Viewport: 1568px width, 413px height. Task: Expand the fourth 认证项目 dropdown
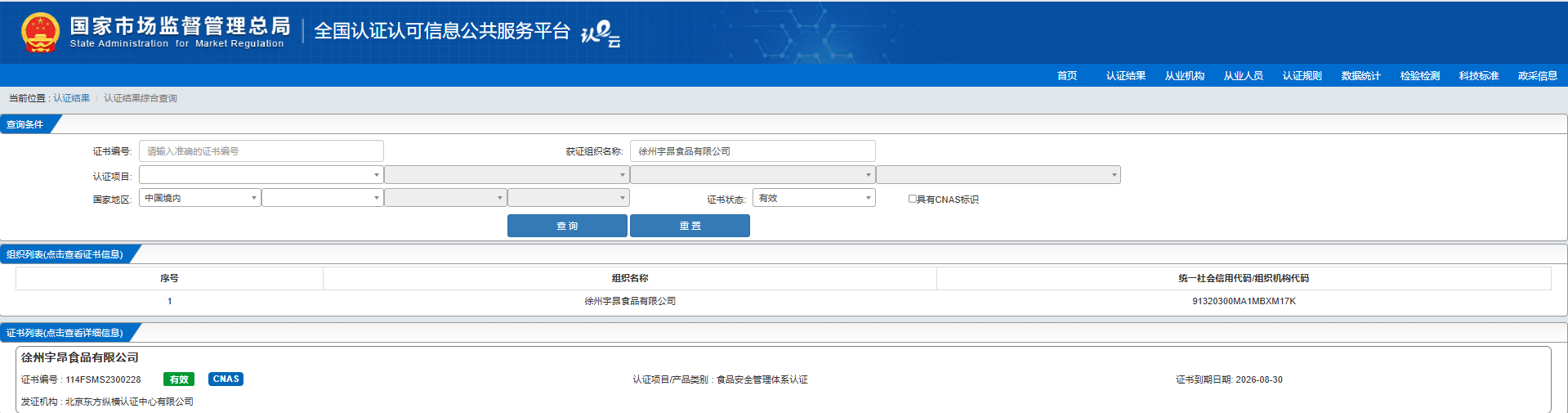(x=998, y=175)
